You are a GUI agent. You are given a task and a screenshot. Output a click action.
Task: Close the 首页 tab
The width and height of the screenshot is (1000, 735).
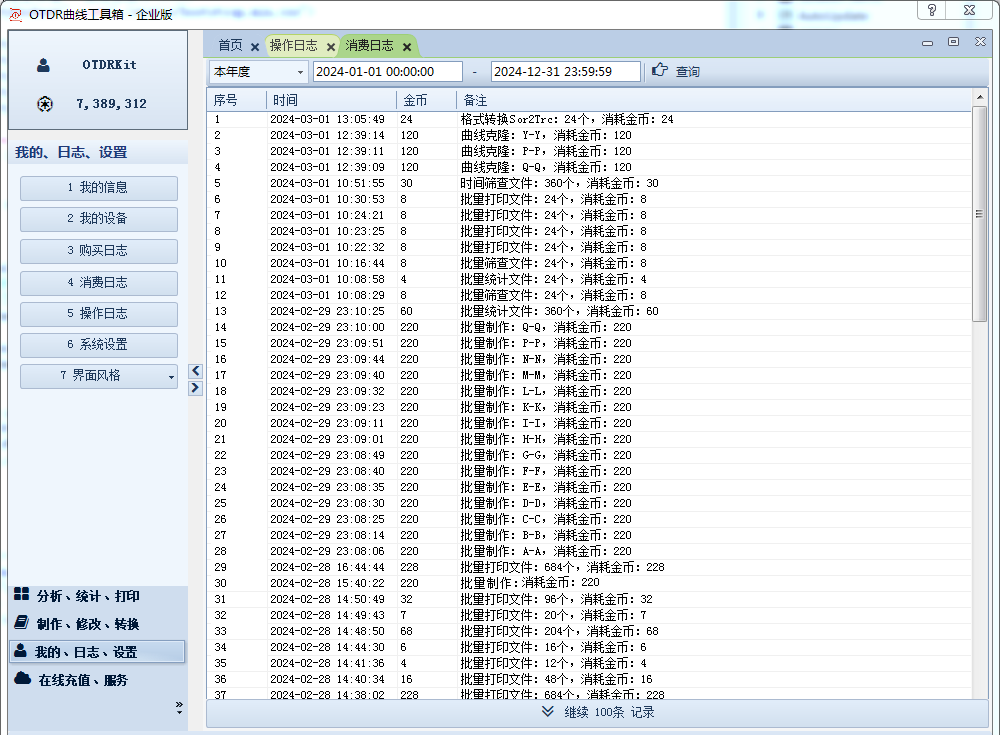(255, 47)
